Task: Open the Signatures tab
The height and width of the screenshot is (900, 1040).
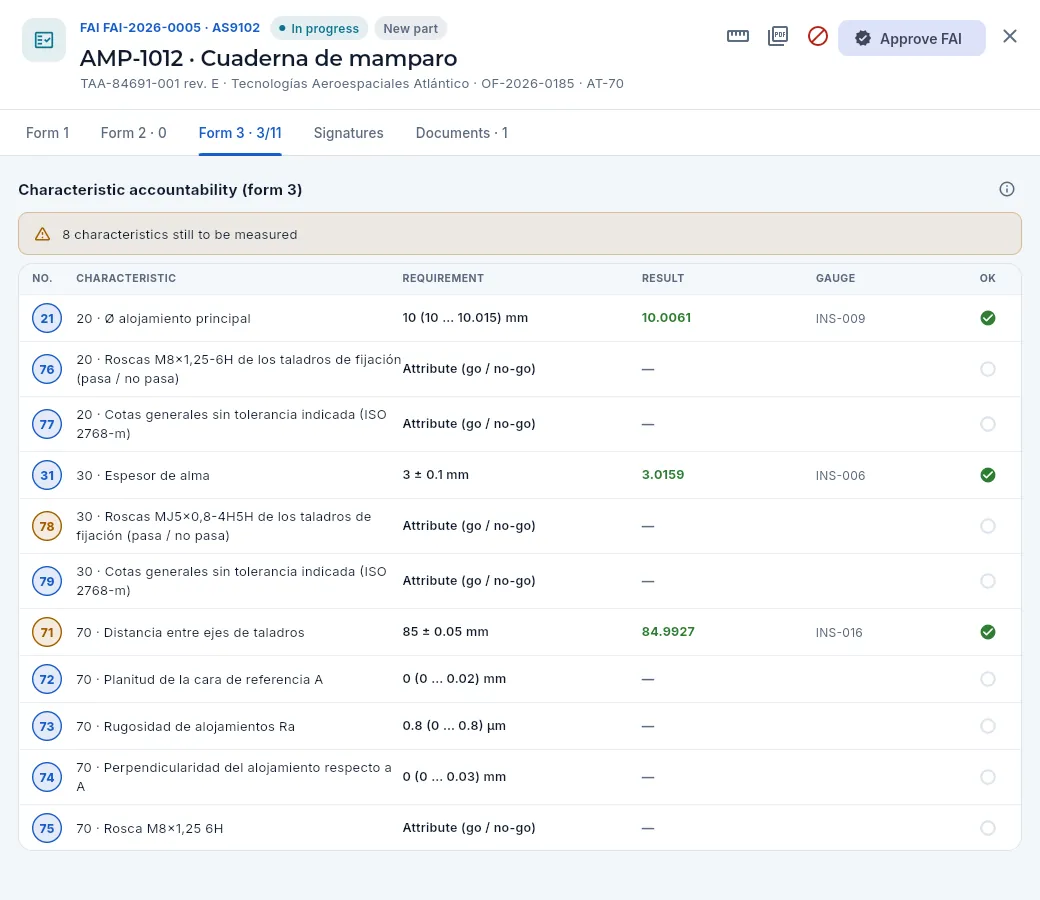Action: [x=348, y=133]
